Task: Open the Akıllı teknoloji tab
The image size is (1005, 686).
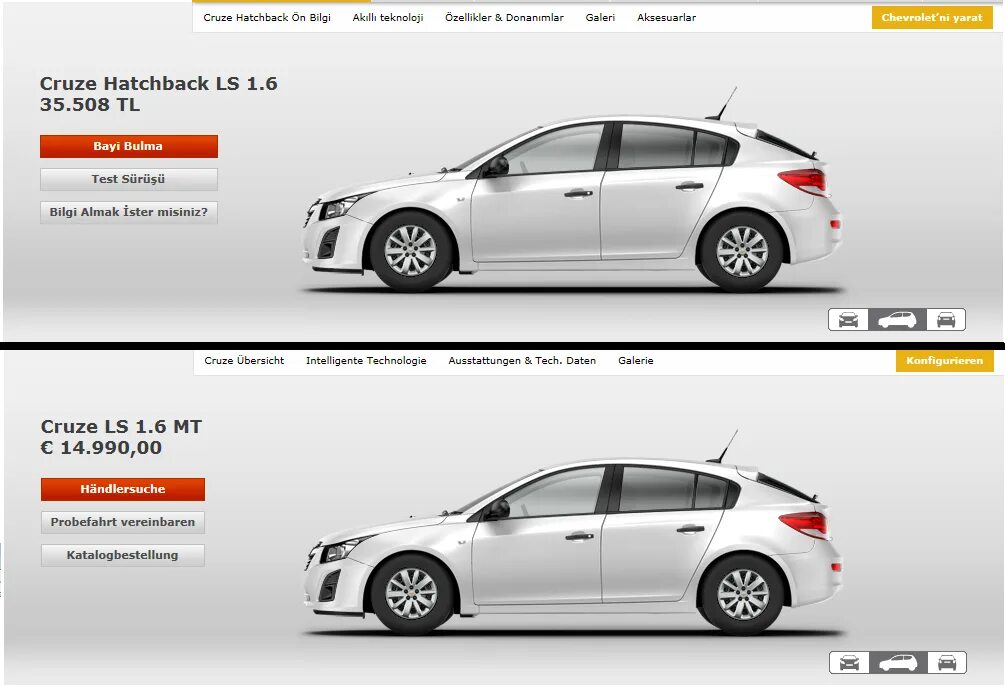Action: tap(388, 17)
